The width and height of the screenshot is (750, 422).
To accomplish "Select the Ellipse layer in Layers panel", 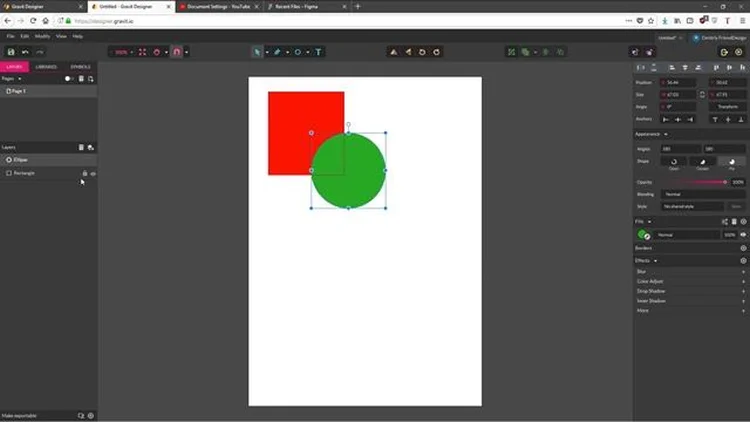I will point(48,160).
